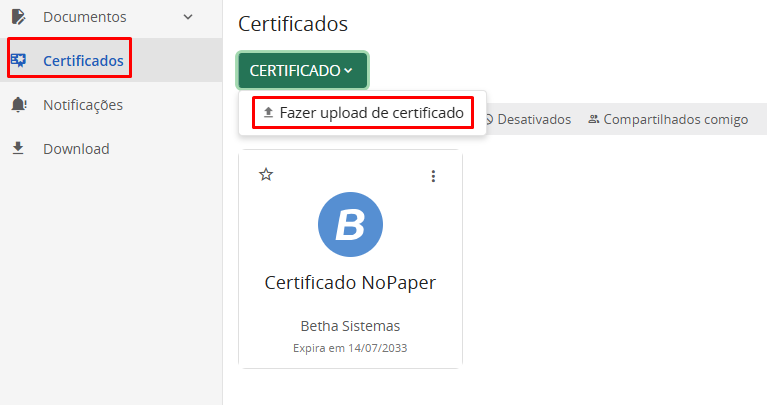This screenshot has width=767, height=405.
Task: Expand the Documentos chevron in sidebar
Action: click(x=188, y=17)
